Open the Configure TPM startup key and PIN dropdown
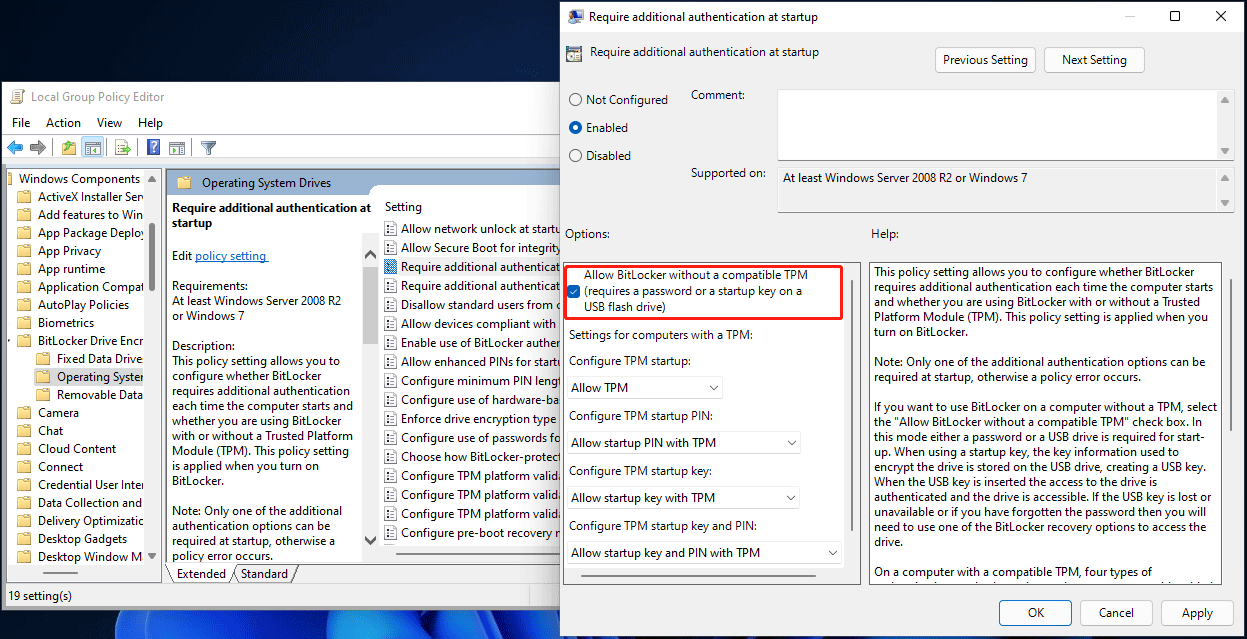 pos(705,553)
